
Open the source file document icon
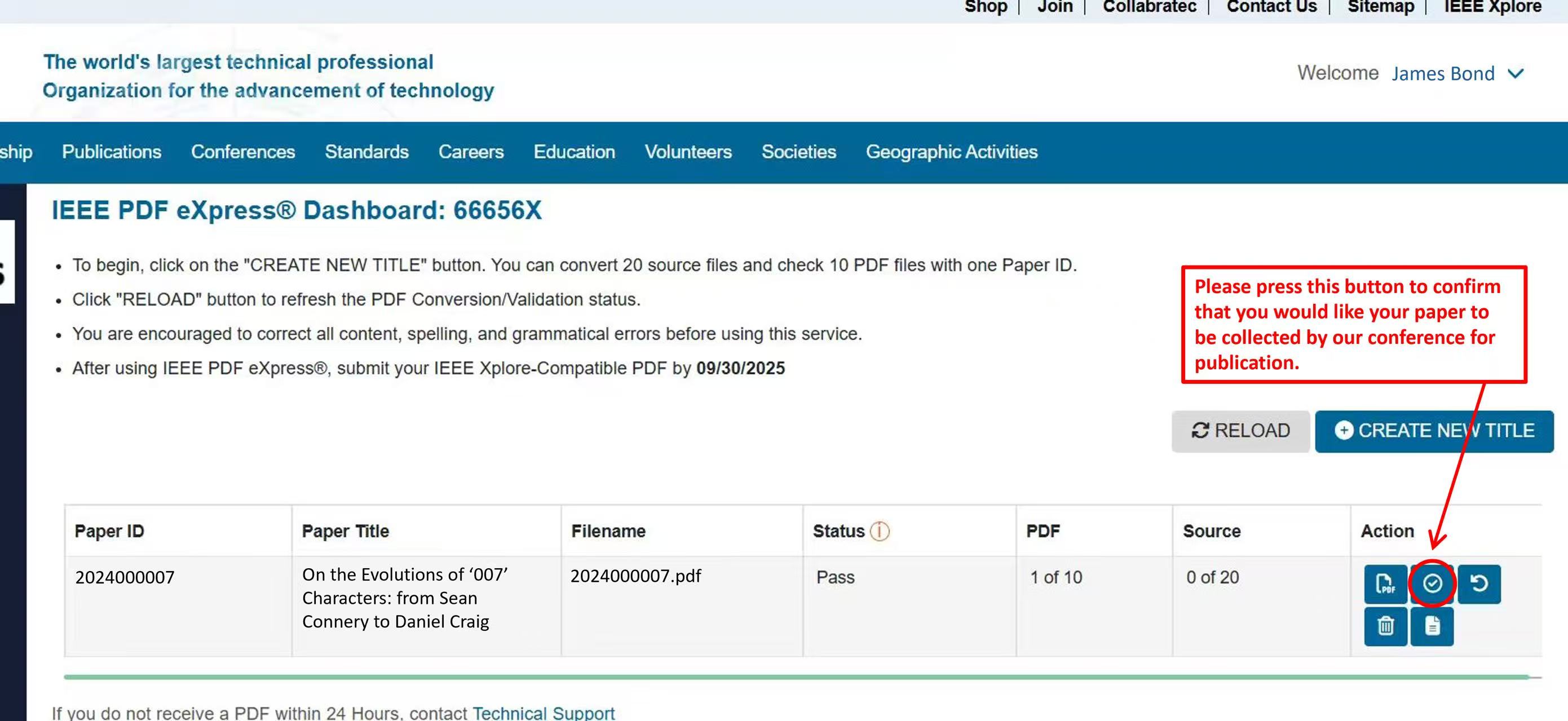1432,626
